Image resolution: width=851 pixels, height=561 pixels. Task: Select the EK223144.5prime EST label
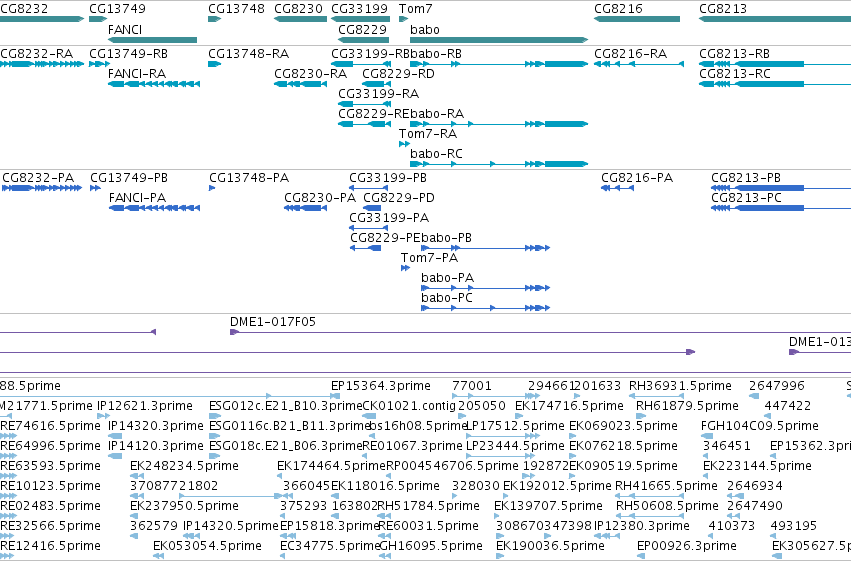tap(758, 467)
